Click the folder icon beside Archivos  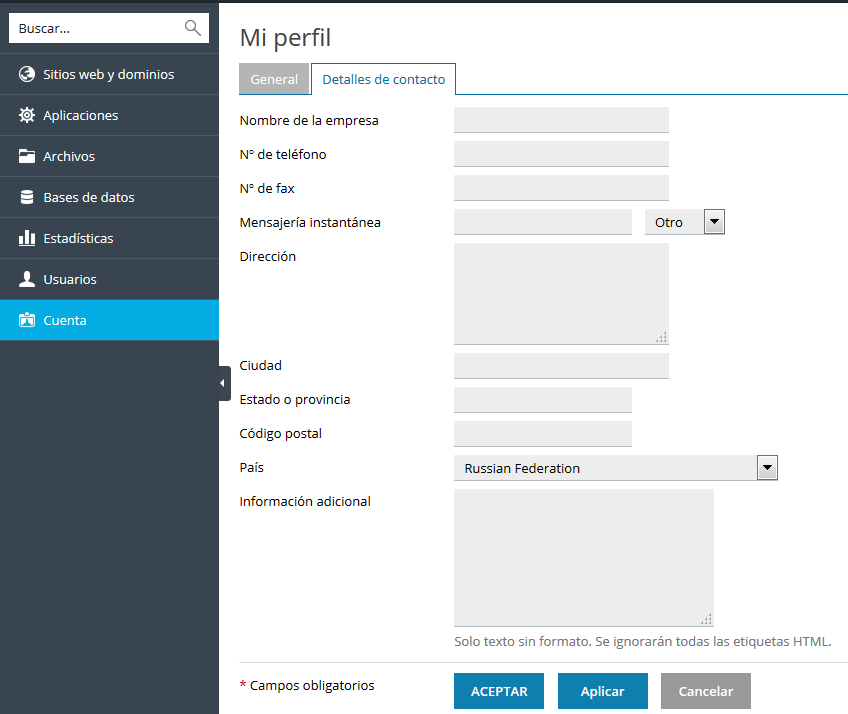click(27, 156)
